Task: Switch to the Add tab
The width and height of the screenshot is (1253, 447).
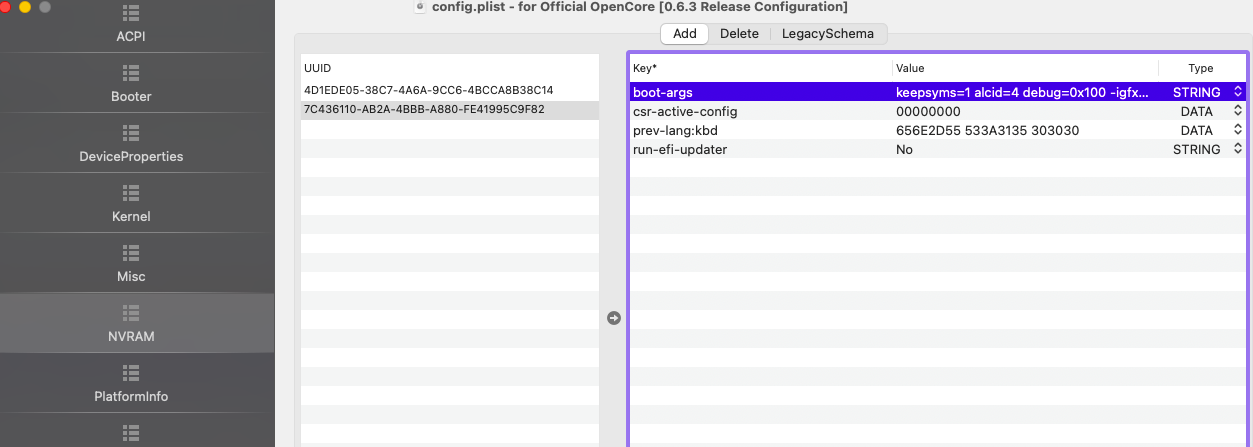Action: coord(685,34)
